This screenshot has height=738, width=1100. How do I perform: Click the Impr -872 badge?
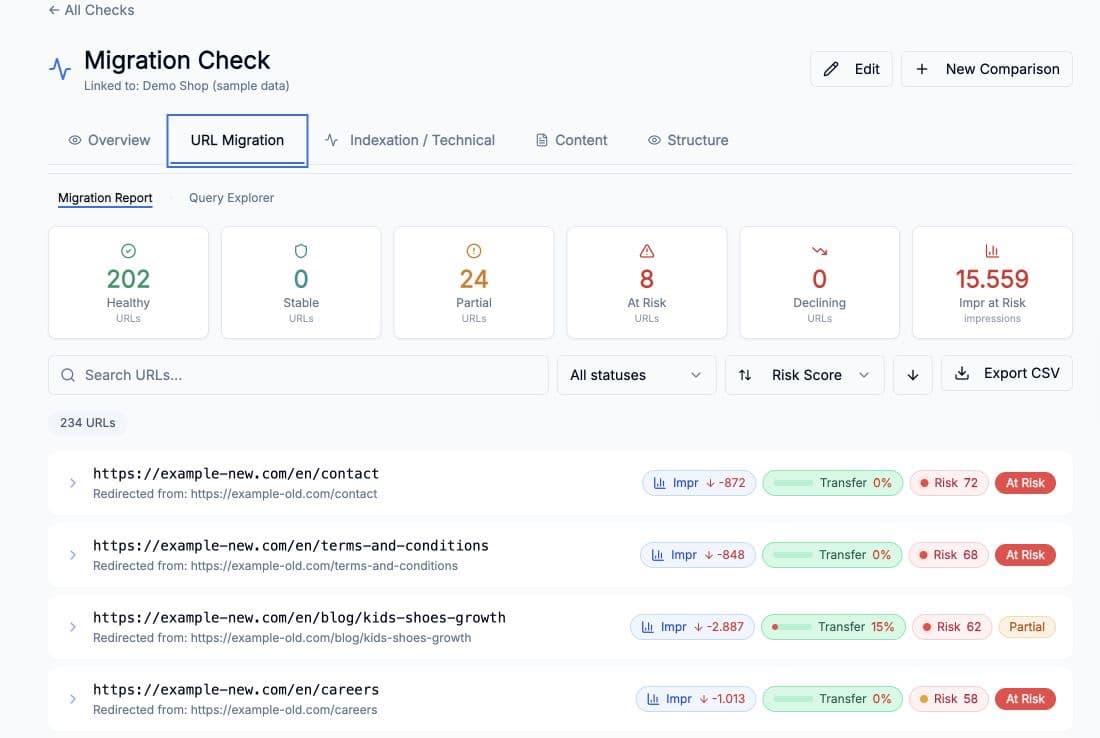click(699, 483)
